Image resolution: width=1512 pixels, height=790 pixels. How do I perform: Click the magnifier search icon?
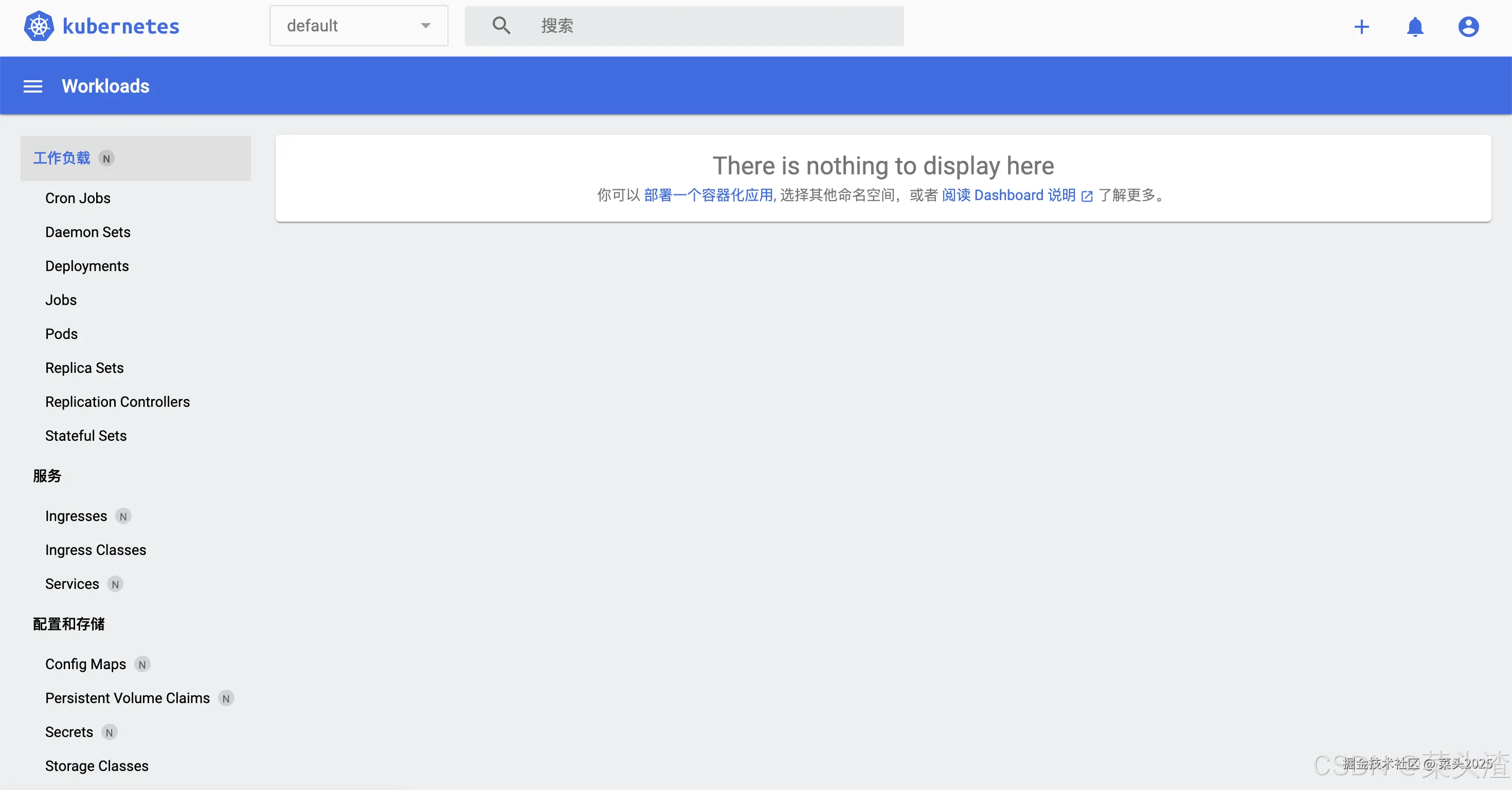[501, 26]
